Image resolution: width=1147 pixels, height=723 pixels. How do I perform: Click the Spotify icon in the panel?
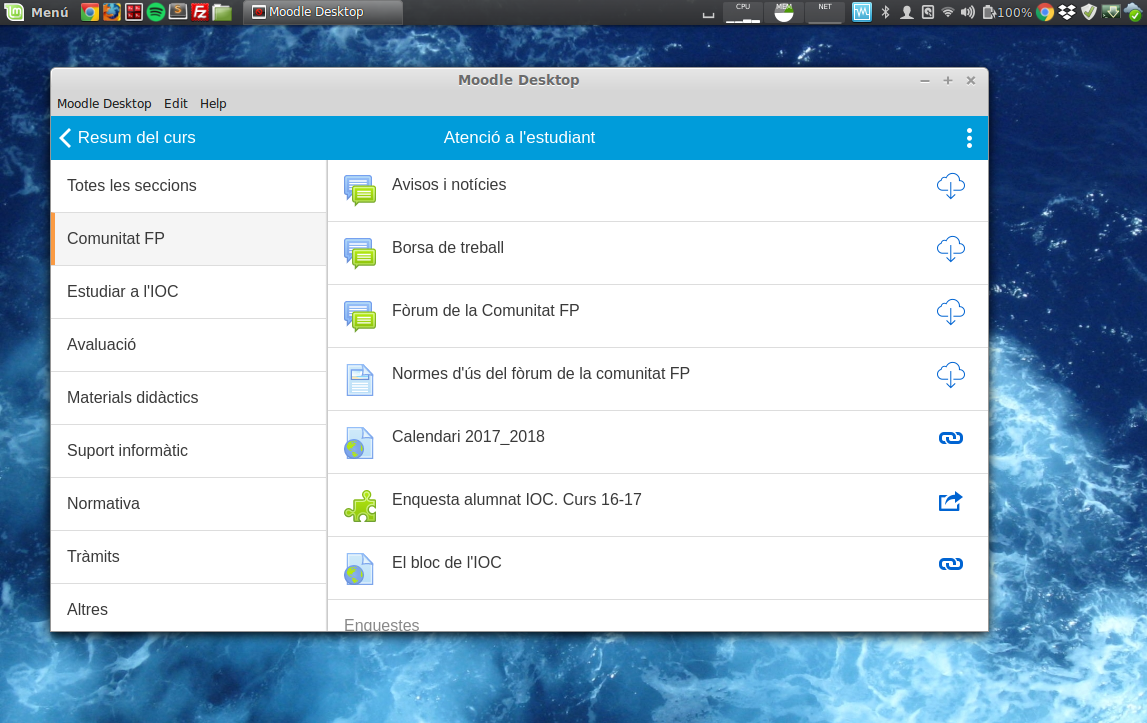point(156,13)
